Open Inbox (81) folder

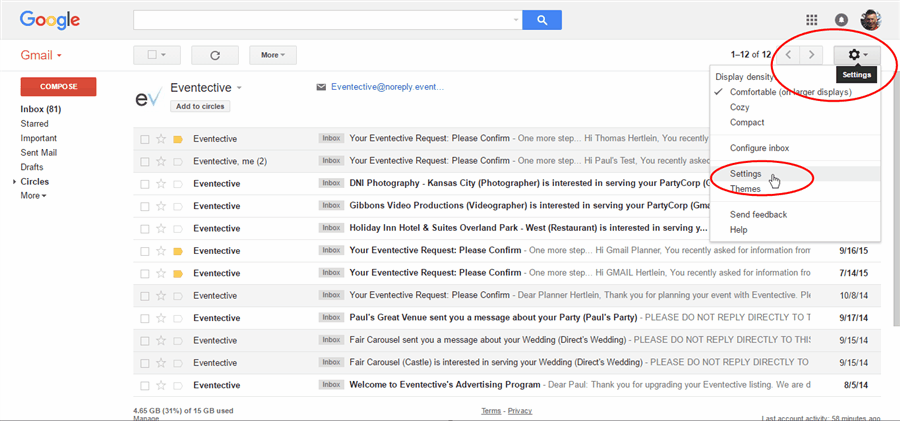point(41,109)
